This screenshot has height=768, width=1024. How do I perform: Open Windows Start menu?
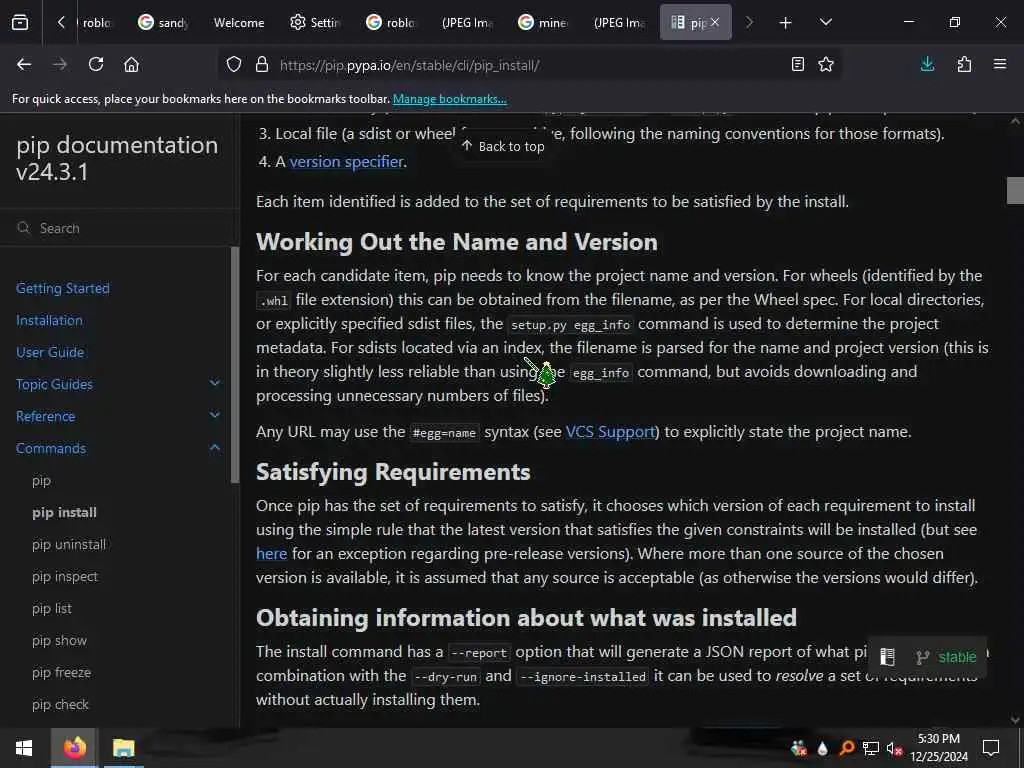(x=24, y=748)
